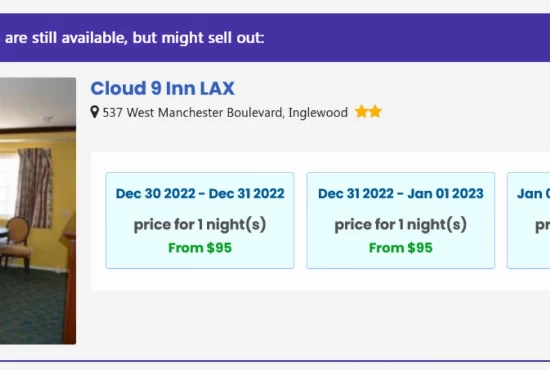Click the Dec 30 2022 - Dec 31 2022 heading
Viewport: 550px width, 370px height.
(200, 194)
